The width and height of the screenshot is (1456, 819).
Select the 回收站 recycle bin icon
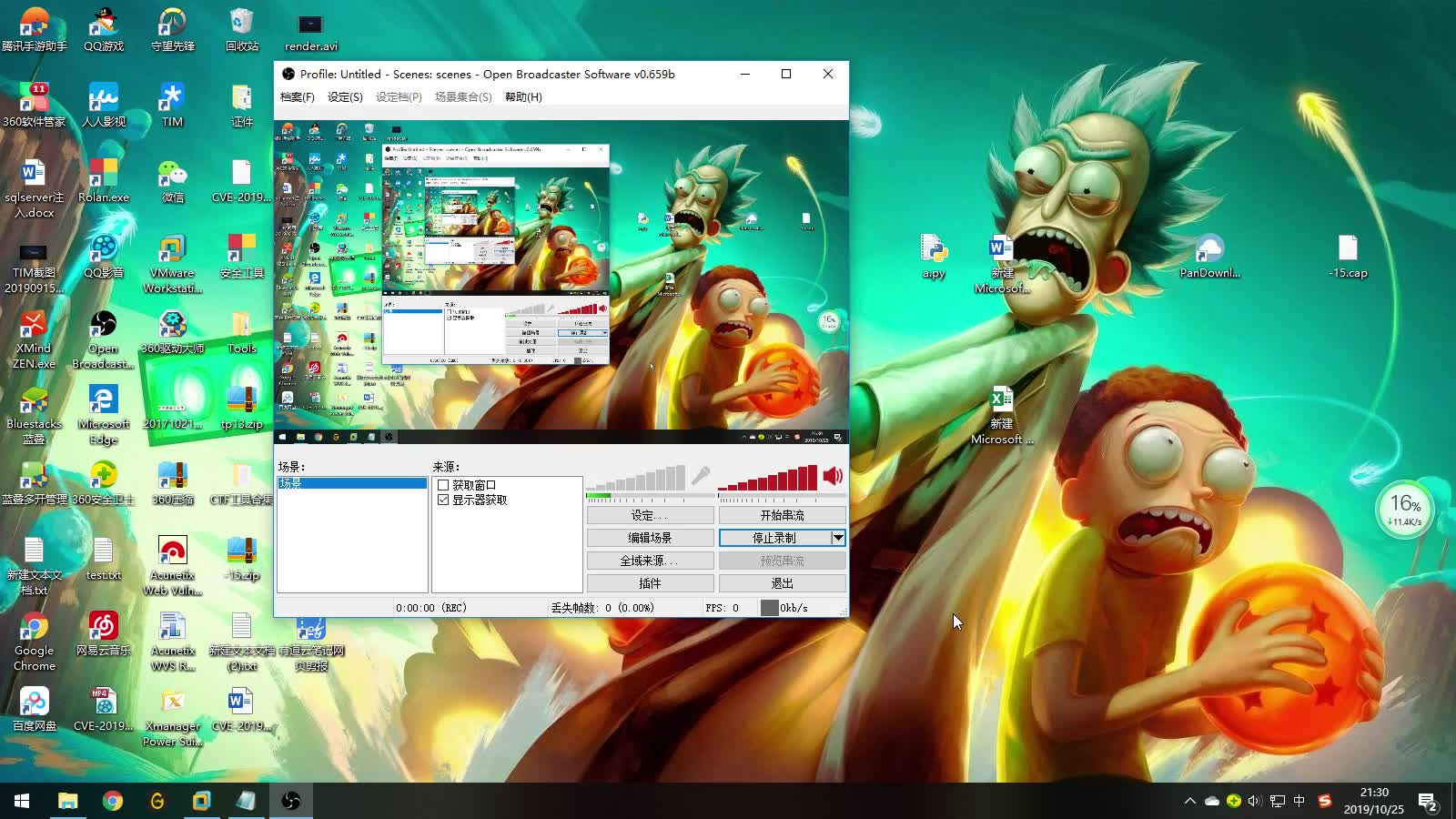[x=242, y=29]
